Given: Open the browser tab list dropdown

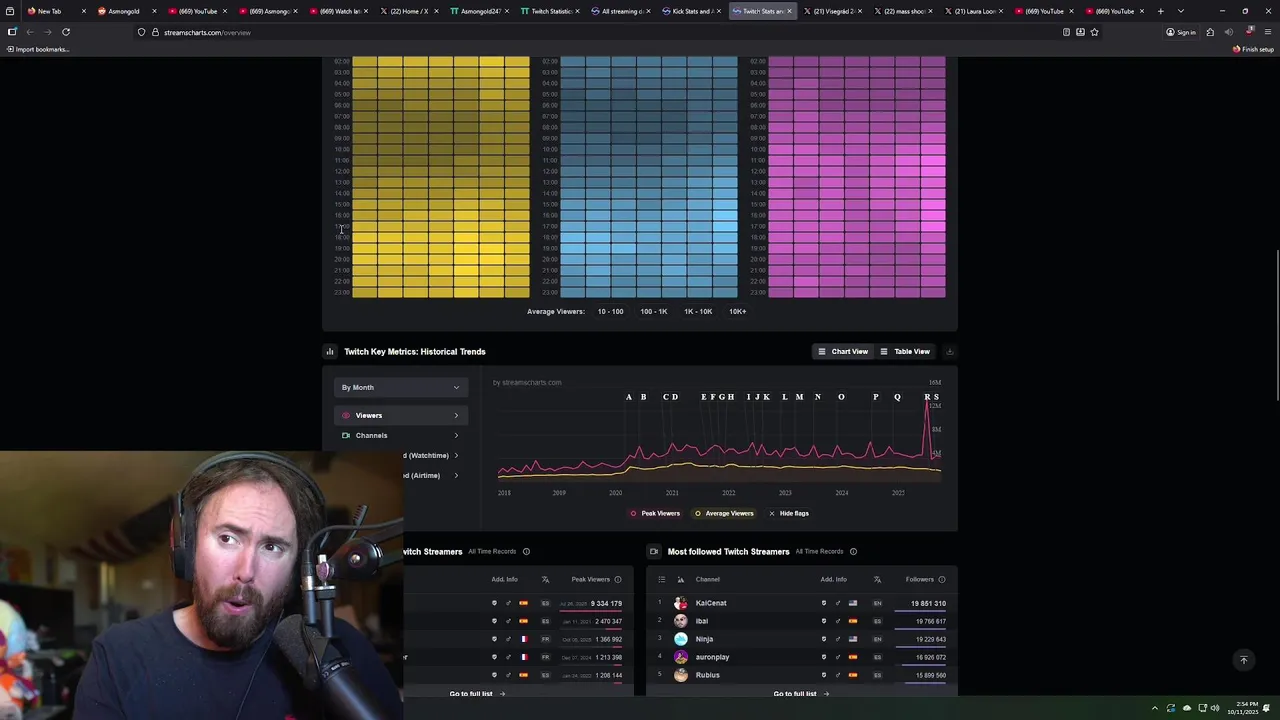Looking at the screenshot, I should 1181,11.
